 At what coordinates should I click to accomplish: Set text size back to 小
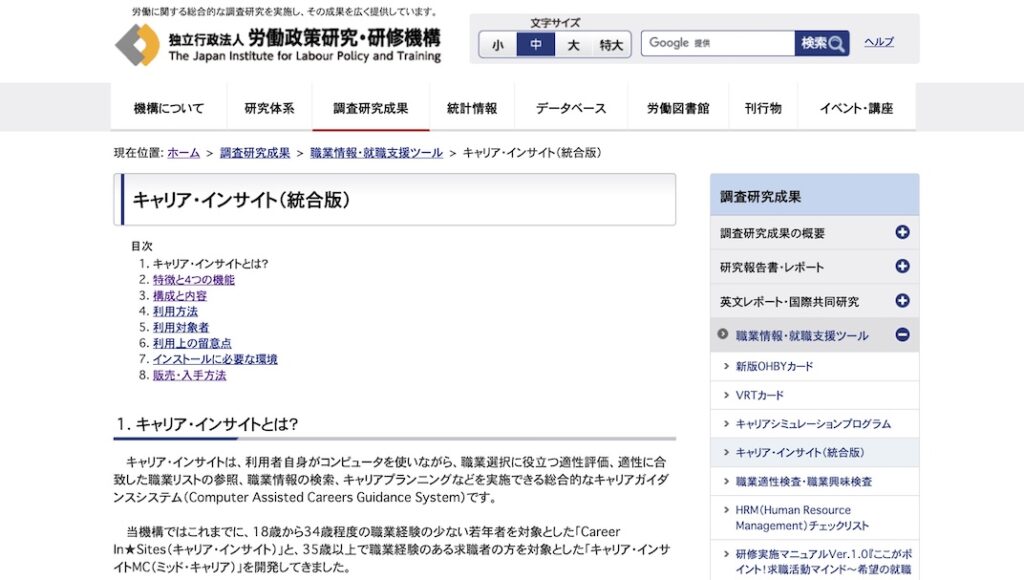[497, 45]
